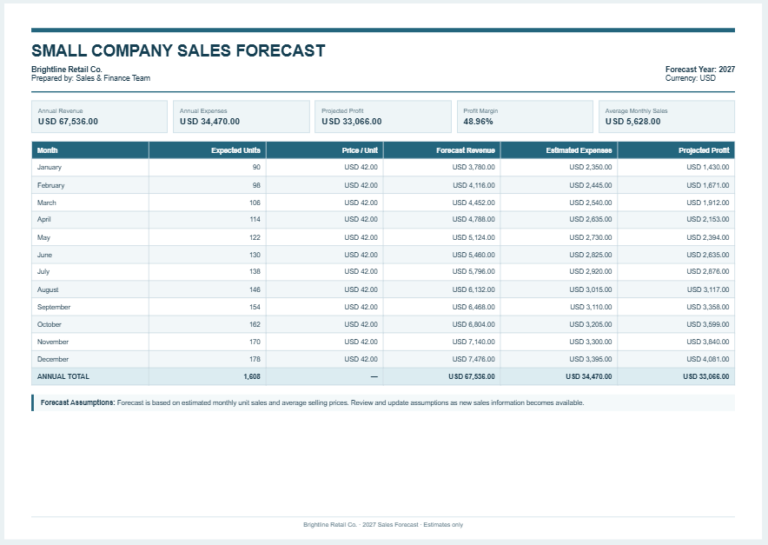The height and width of the screenshot is (545, 768).
Task: Select January forecast revenue USD 3,780.00
Action: tap(474, 167)
